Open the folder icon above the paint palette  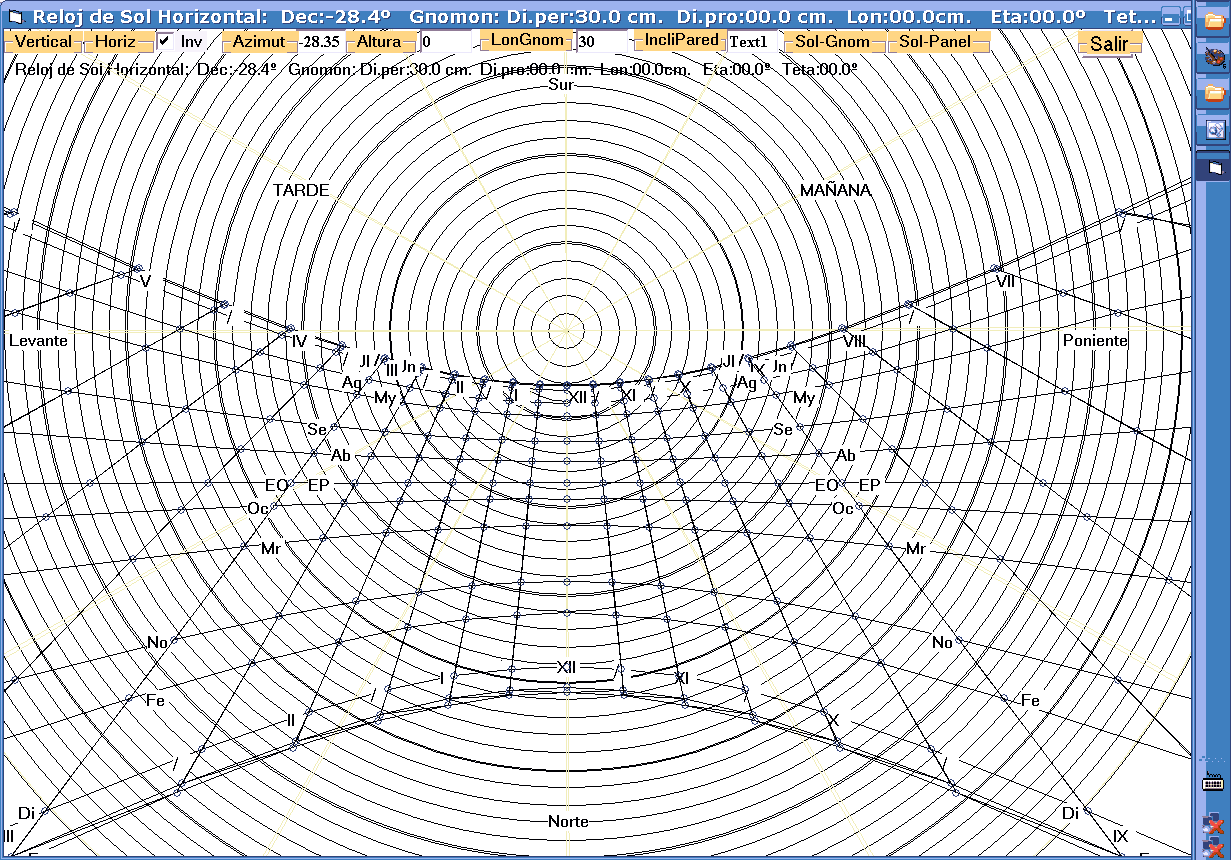tap(1214, 22)
